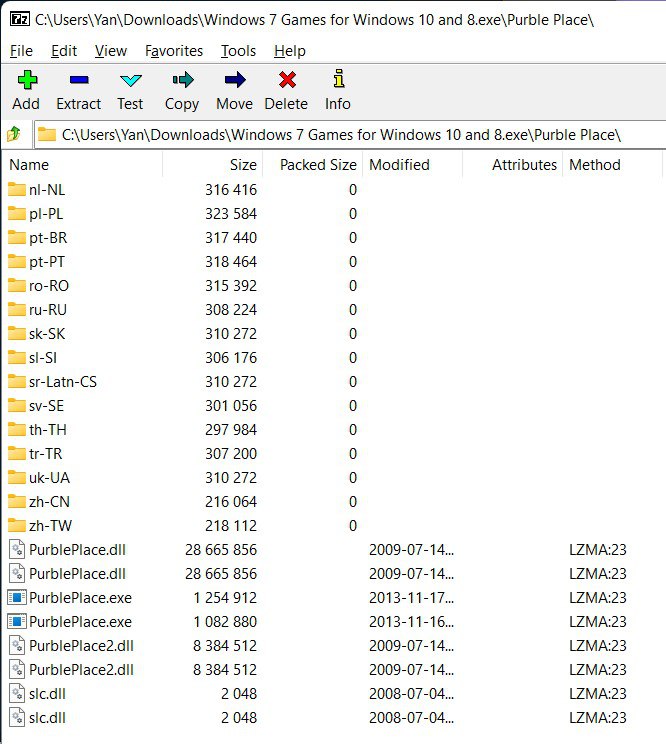Image resolution: width=666 pixels, height=744 pixels.
Task: Select the zh-TW folder icon
Action: pyautogui.click(x=17, y=525)
